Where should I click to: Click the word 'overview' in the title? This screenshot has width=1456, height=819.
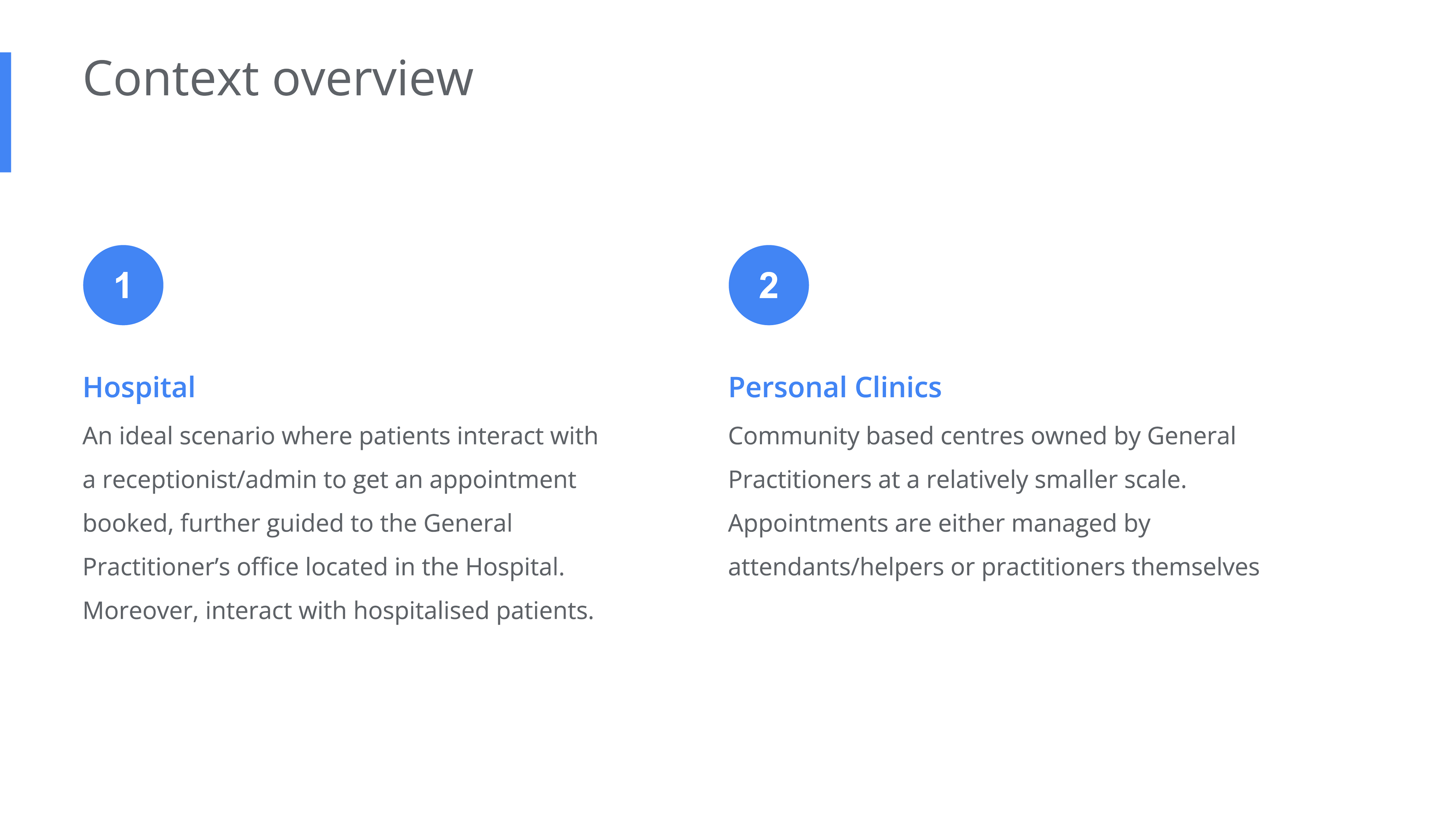[x=373, y=79]
